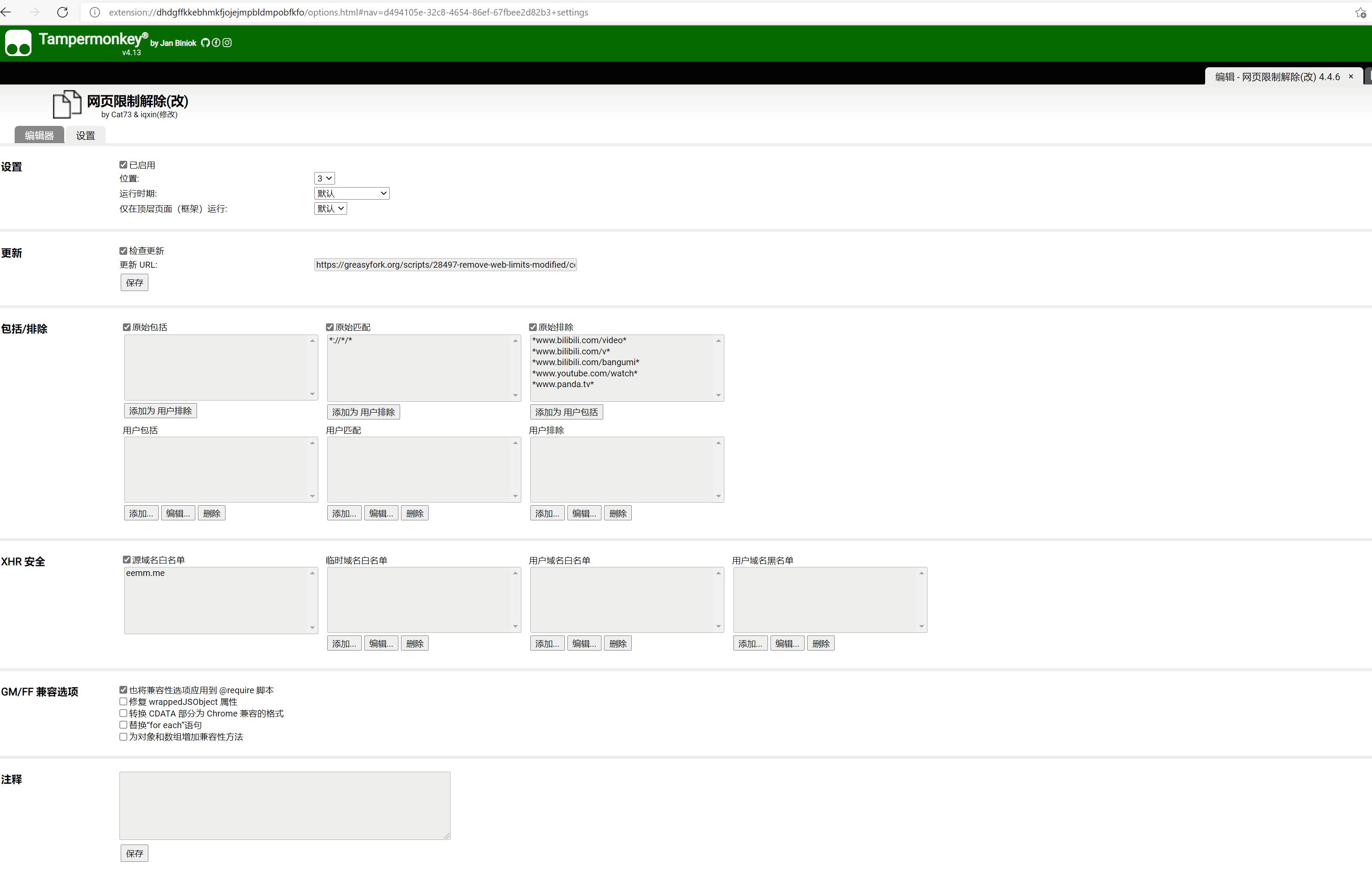Click the favorites star icon
Image resolution: width=1372 pixels, height=873 pixels.
tap(1360, 13)
